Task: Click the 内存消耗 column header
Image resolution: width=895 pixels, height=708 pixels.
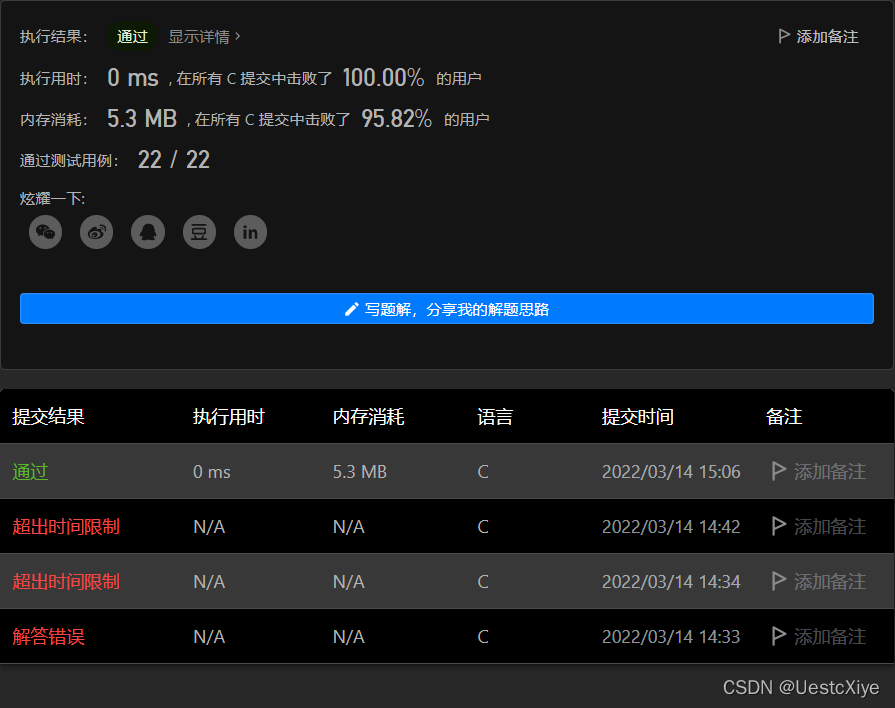Action: 369,417
